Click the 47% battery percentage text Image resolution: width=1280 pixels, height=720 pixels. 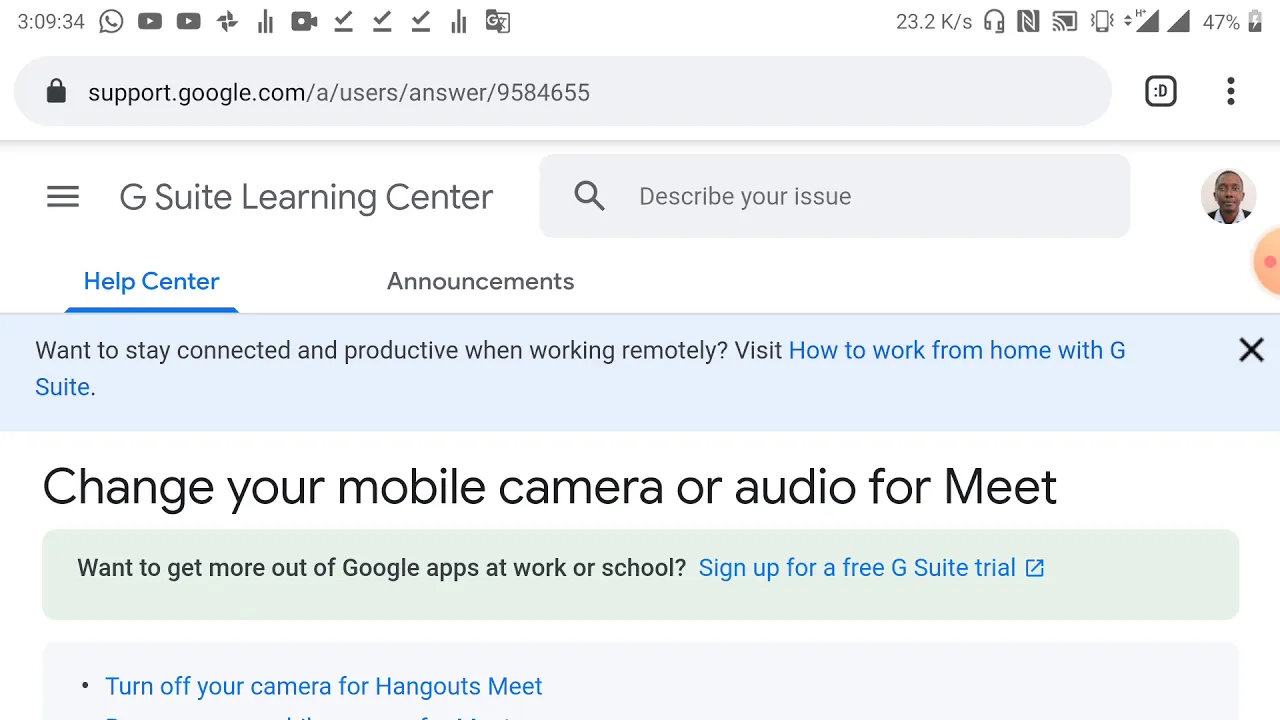pos(1221,22)
